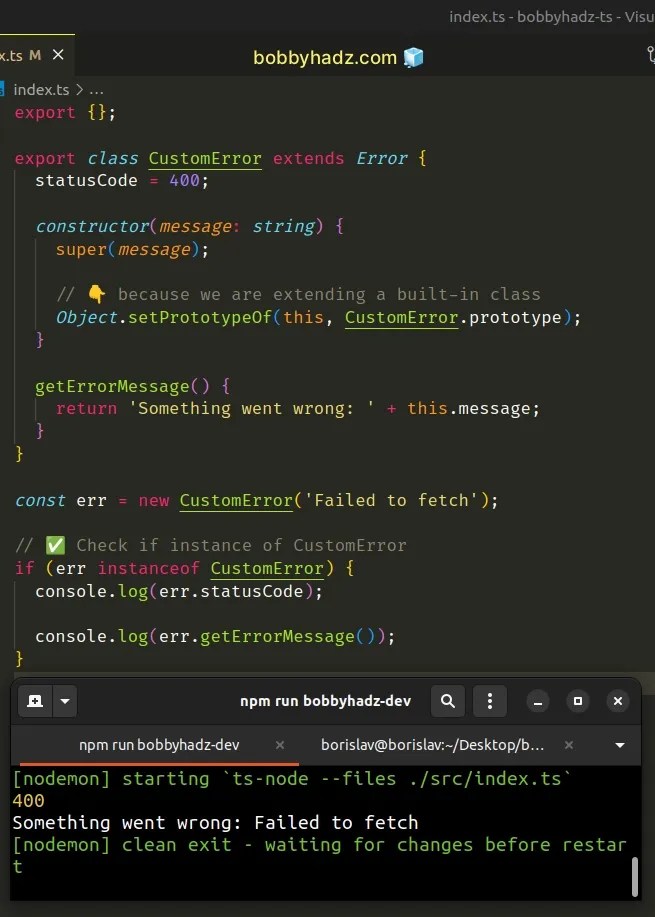Switch to the borislav@borislav terminal tab

pyautogui.click(x=433, y=745)
